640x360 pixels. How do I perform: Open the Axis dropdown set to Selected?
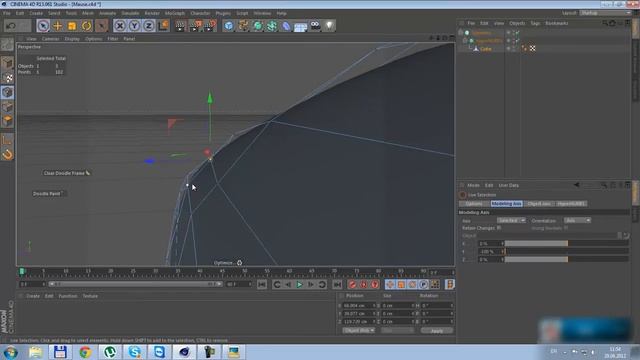click(511, 220)
